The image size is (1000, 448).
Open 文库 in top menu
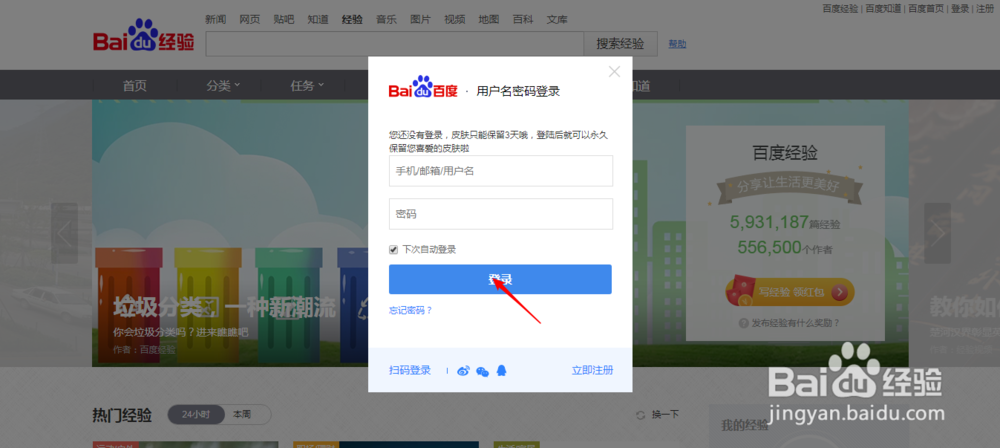[557, 19]
